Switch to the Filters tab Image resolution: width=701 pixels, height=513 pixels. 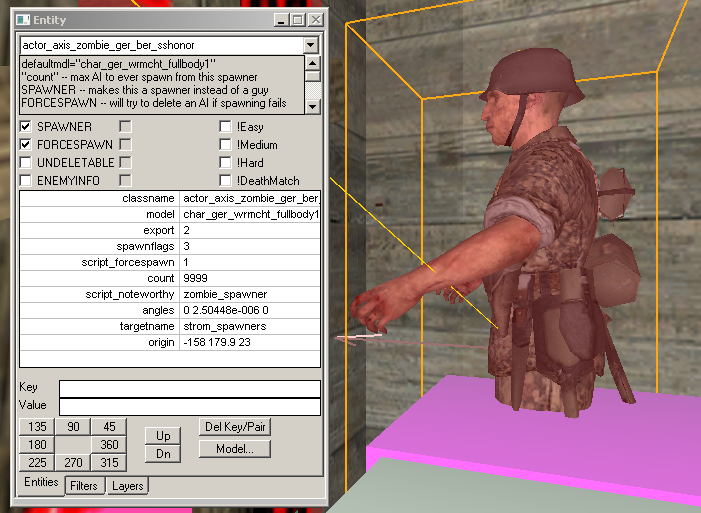[x=84, y=486]
